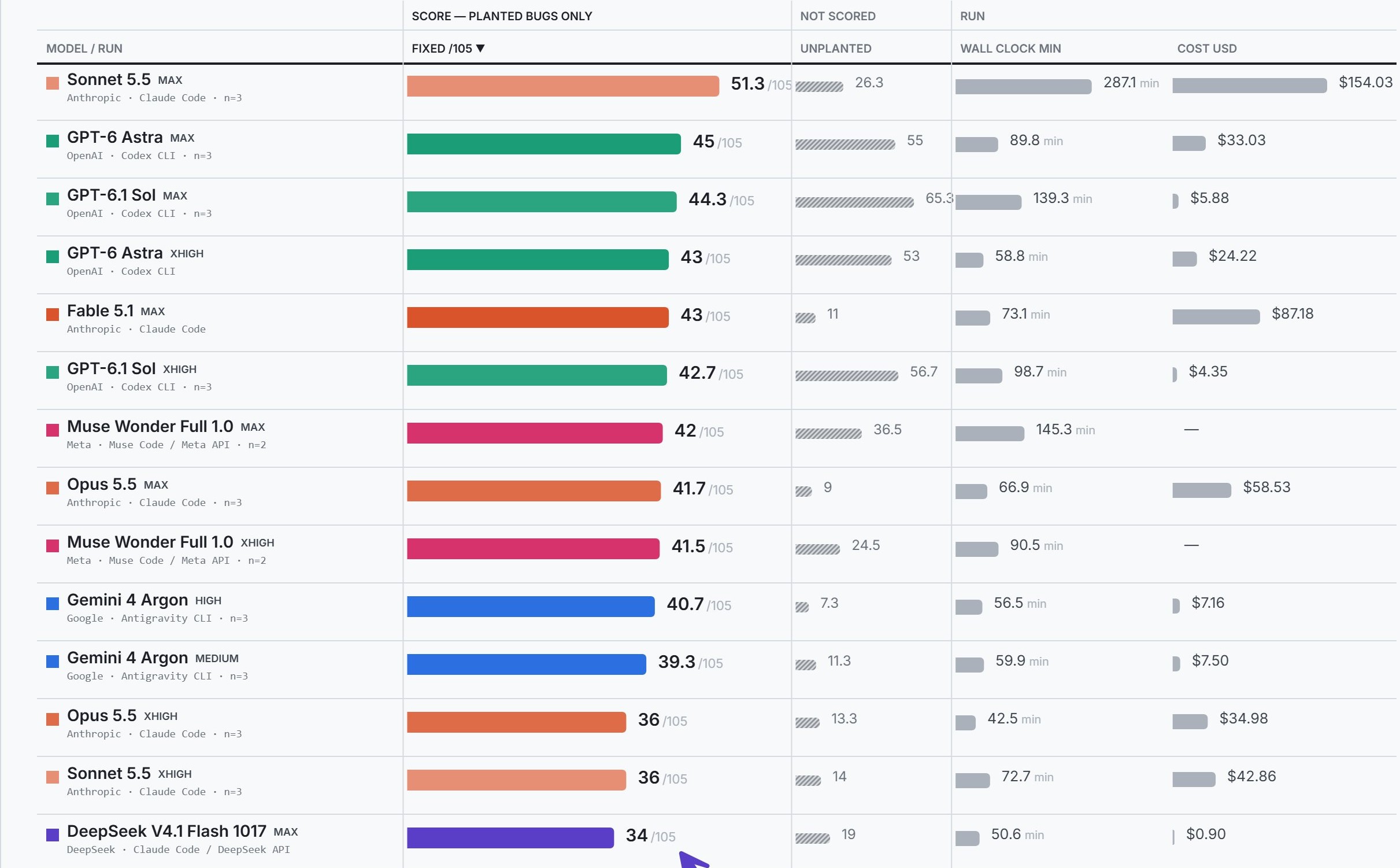Click the 65.3 unplanted value
Viewport: 1400px width, 868px height.
939,198
